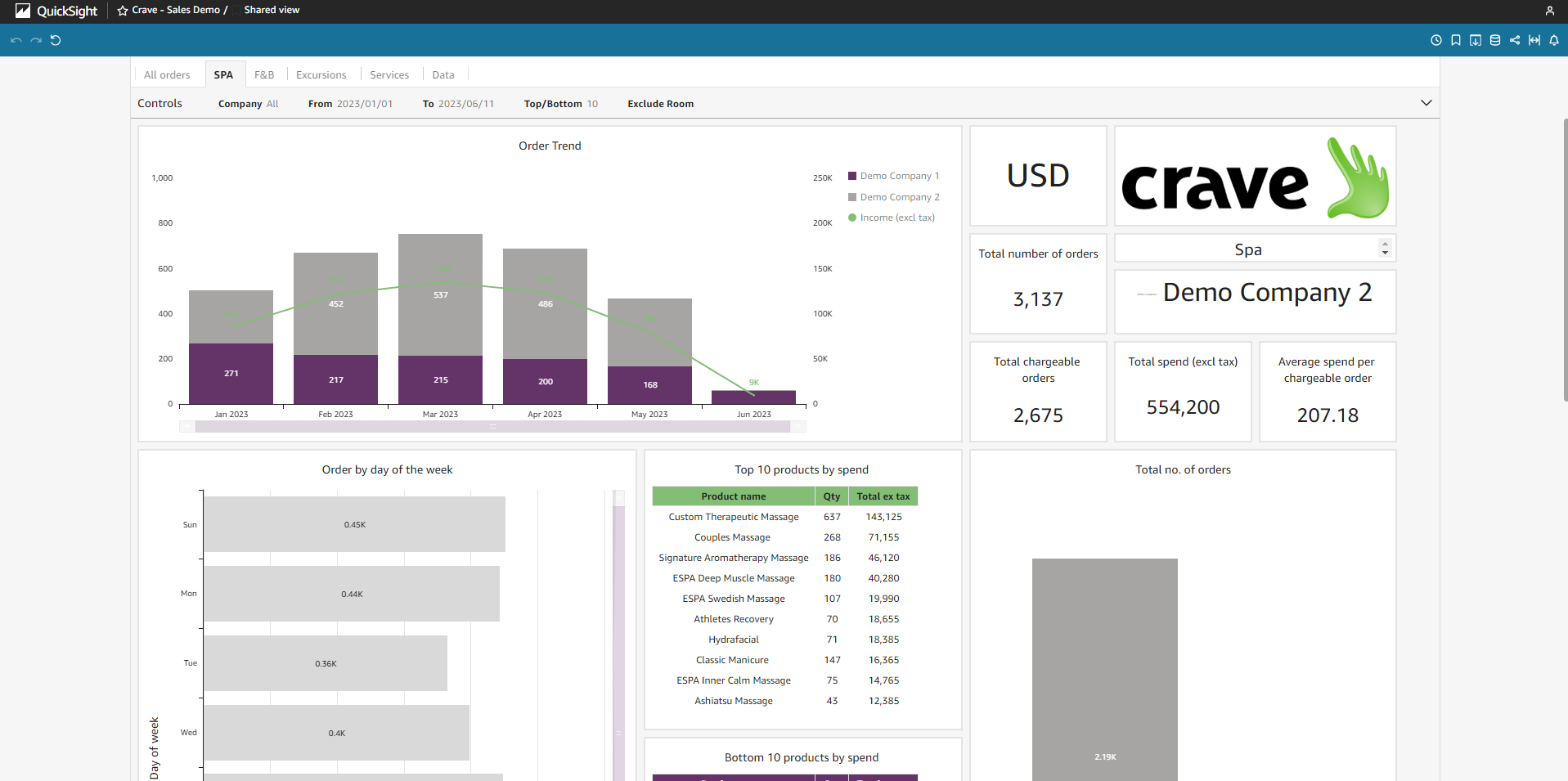Click the Sunday bar labeled 0.45K

354,524
